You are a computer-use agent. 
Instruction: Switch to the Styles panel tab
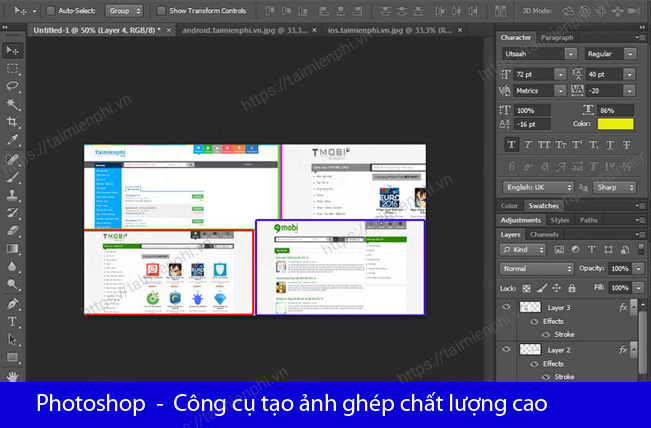[560, 220]
